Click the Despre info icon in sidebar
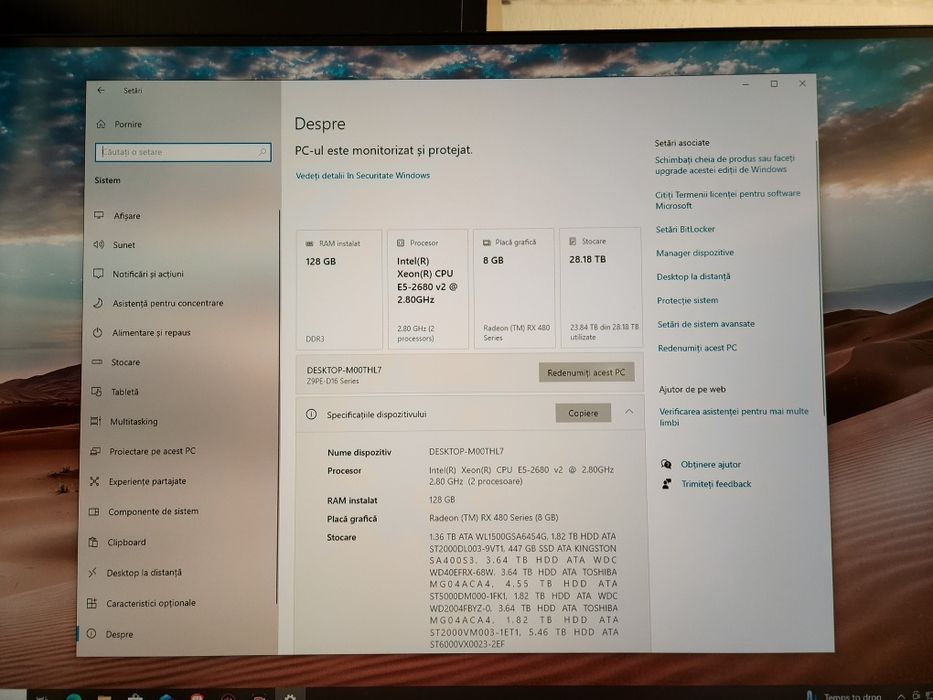 point(91,633)
